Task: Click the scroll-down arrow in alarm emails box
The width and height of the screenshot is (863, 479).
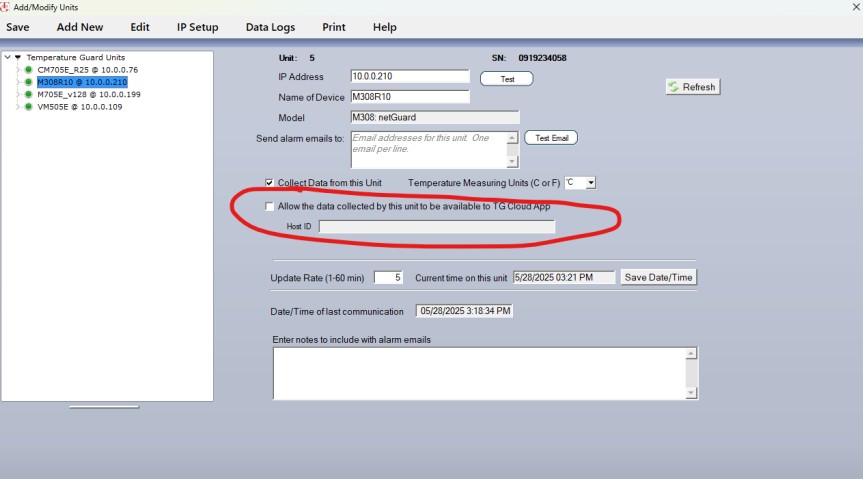Action: 513,161
